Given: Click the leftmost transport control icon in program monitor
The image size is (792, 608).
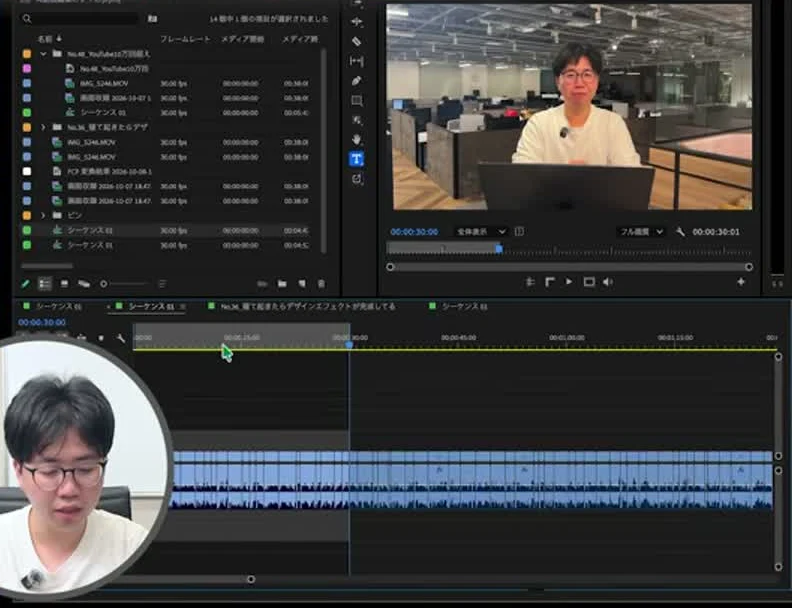Looking at the screenshot, I should (530, 282).
